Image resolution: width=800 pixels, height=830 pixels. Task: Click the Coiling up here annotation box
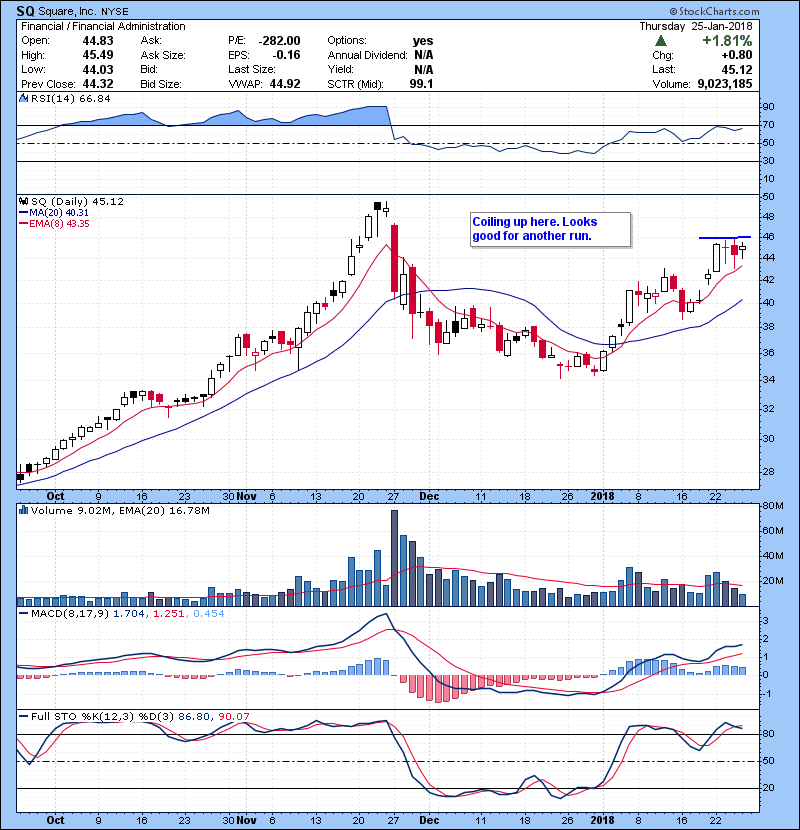coord(551,229)
